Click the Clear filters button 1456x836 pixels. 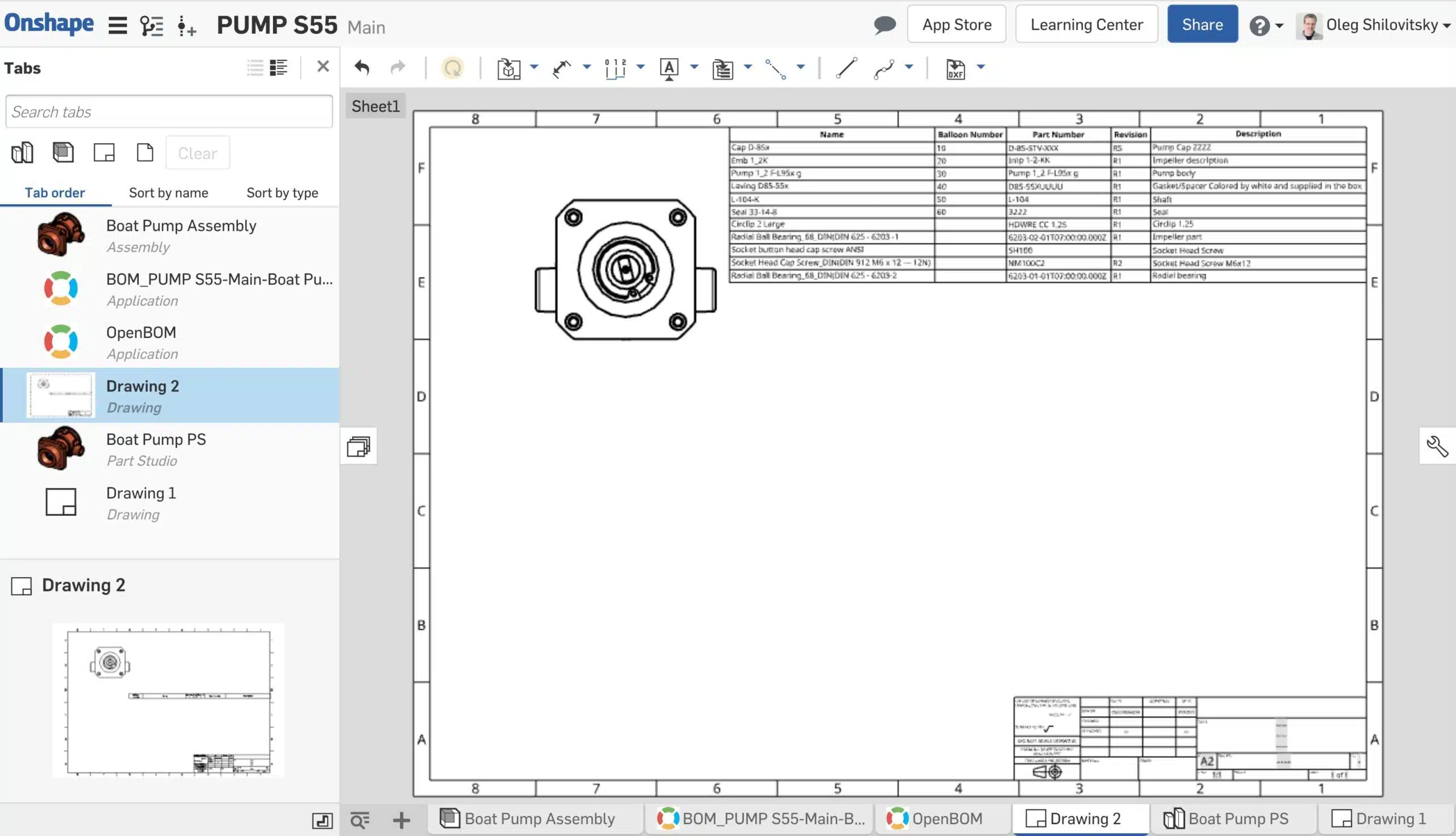click(197, 153)
